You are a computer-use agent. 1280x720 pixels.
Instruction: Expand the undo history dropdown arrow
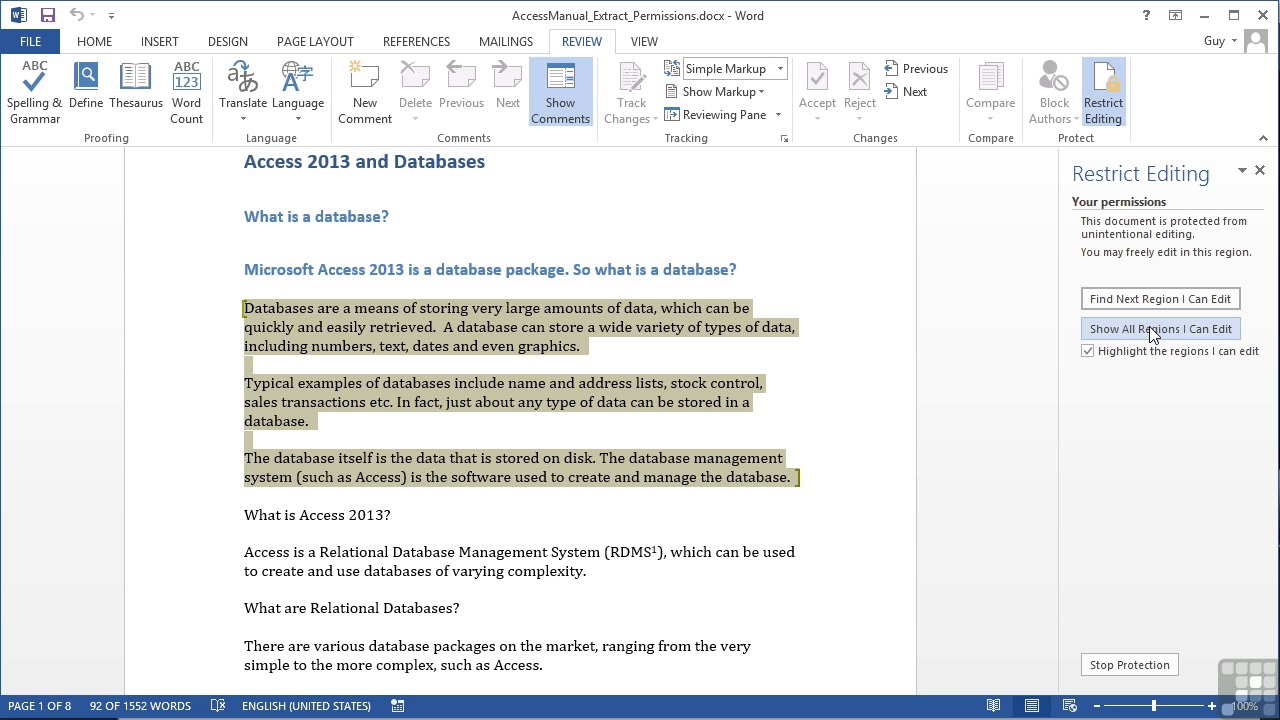coord(93,16)
